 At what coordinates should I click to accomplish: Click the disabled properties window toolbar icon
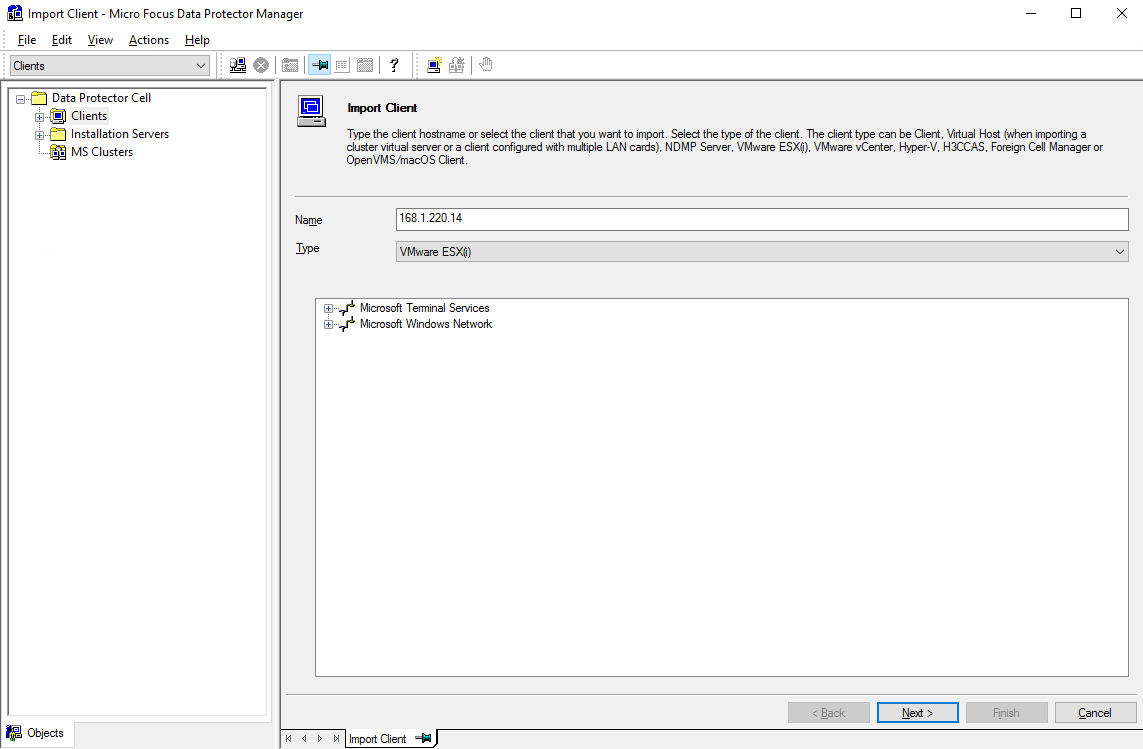(x=290, y=66)
